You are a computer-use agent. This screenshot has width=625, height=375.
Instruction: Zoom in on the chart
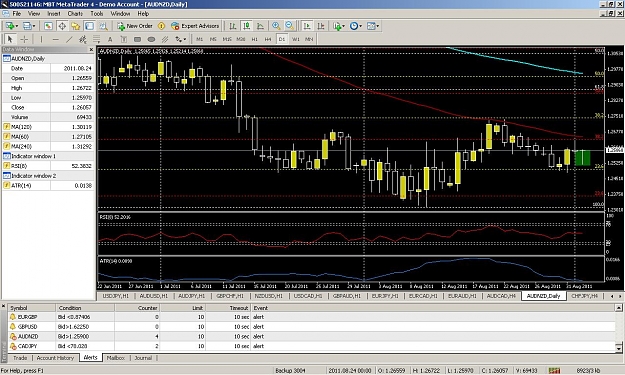(x=276, y=26)
